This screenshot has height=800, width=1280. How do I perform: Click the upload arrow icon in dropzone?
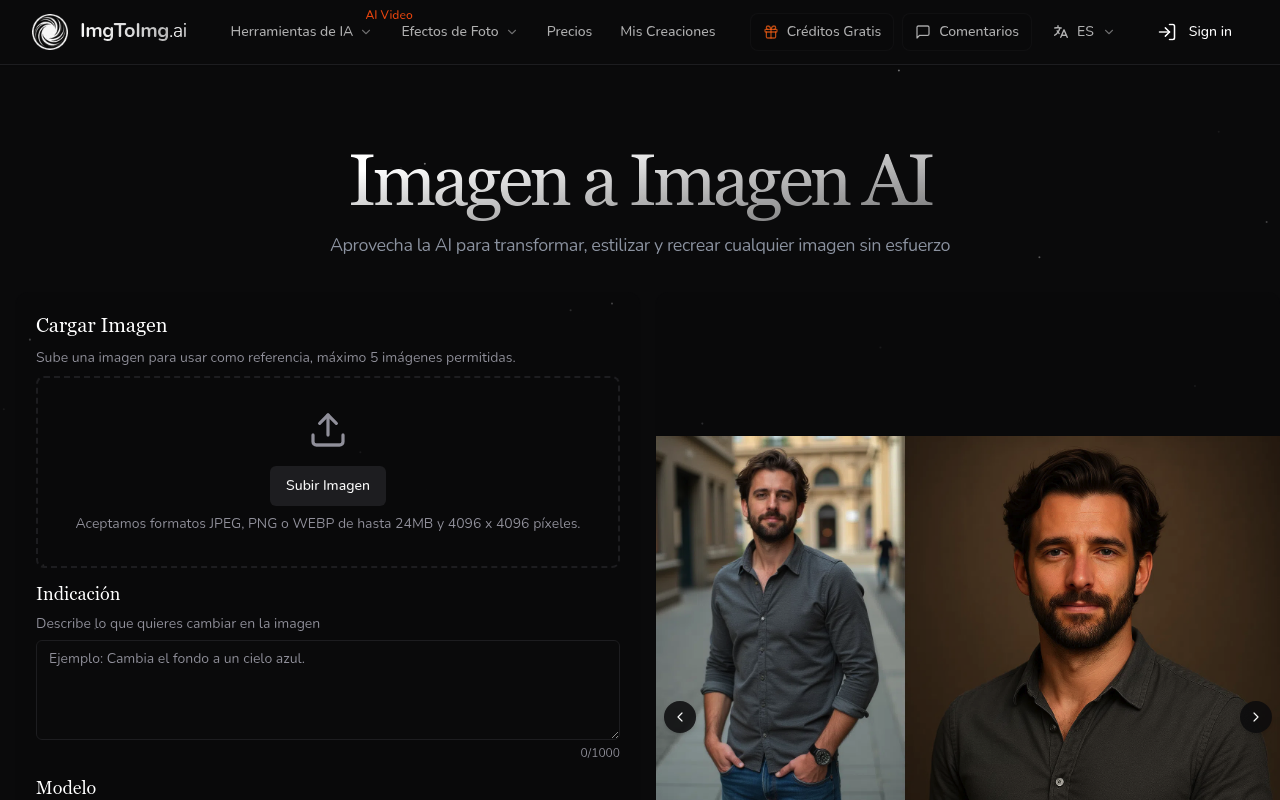(328, 430)
